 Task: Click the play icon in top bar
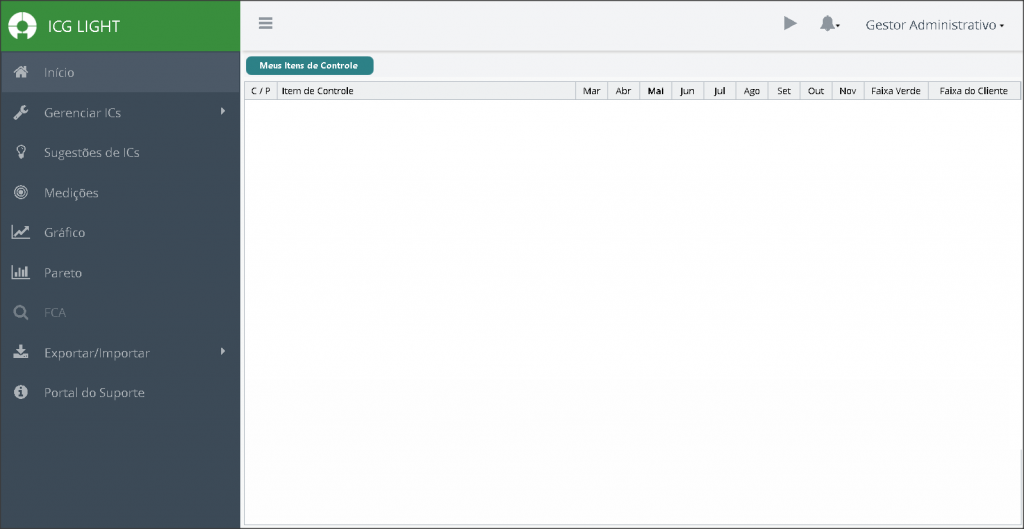[x=790, y=24]
